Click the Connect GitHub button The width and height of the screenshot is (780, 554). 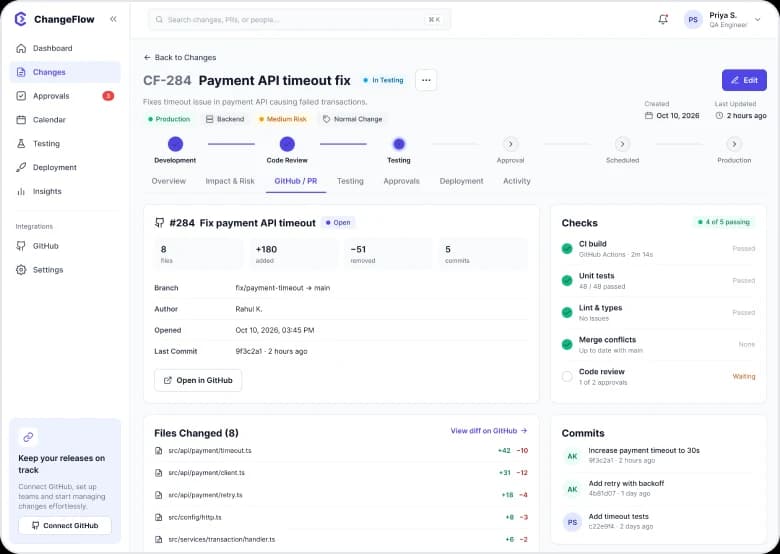pyautogui.click(x=65, y=526)
